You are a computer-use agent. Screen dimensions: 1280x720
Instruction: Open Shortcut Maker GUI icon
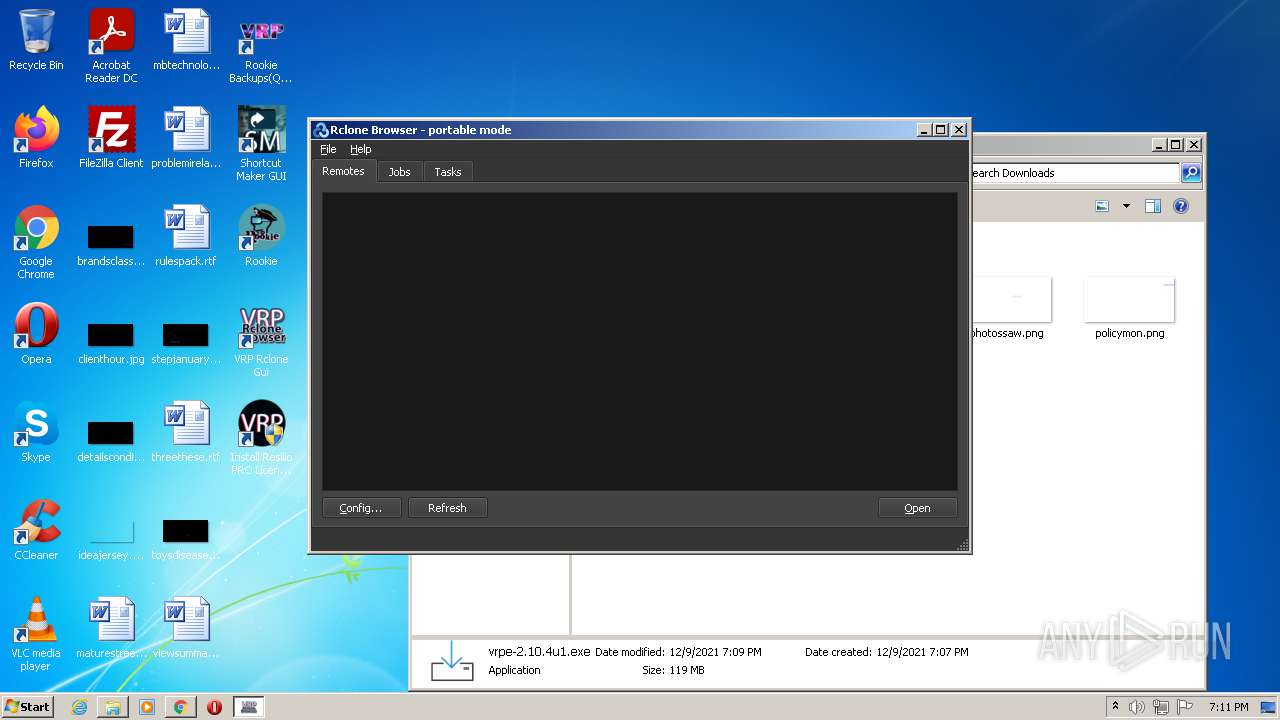click(261, 144)
